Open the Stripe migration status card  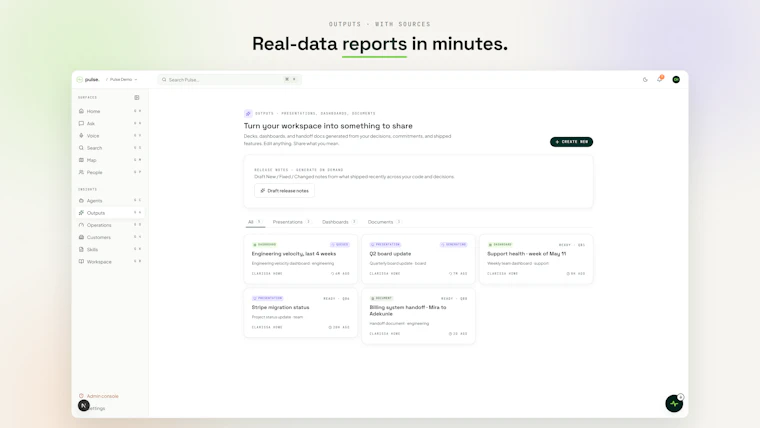[301, 313]
